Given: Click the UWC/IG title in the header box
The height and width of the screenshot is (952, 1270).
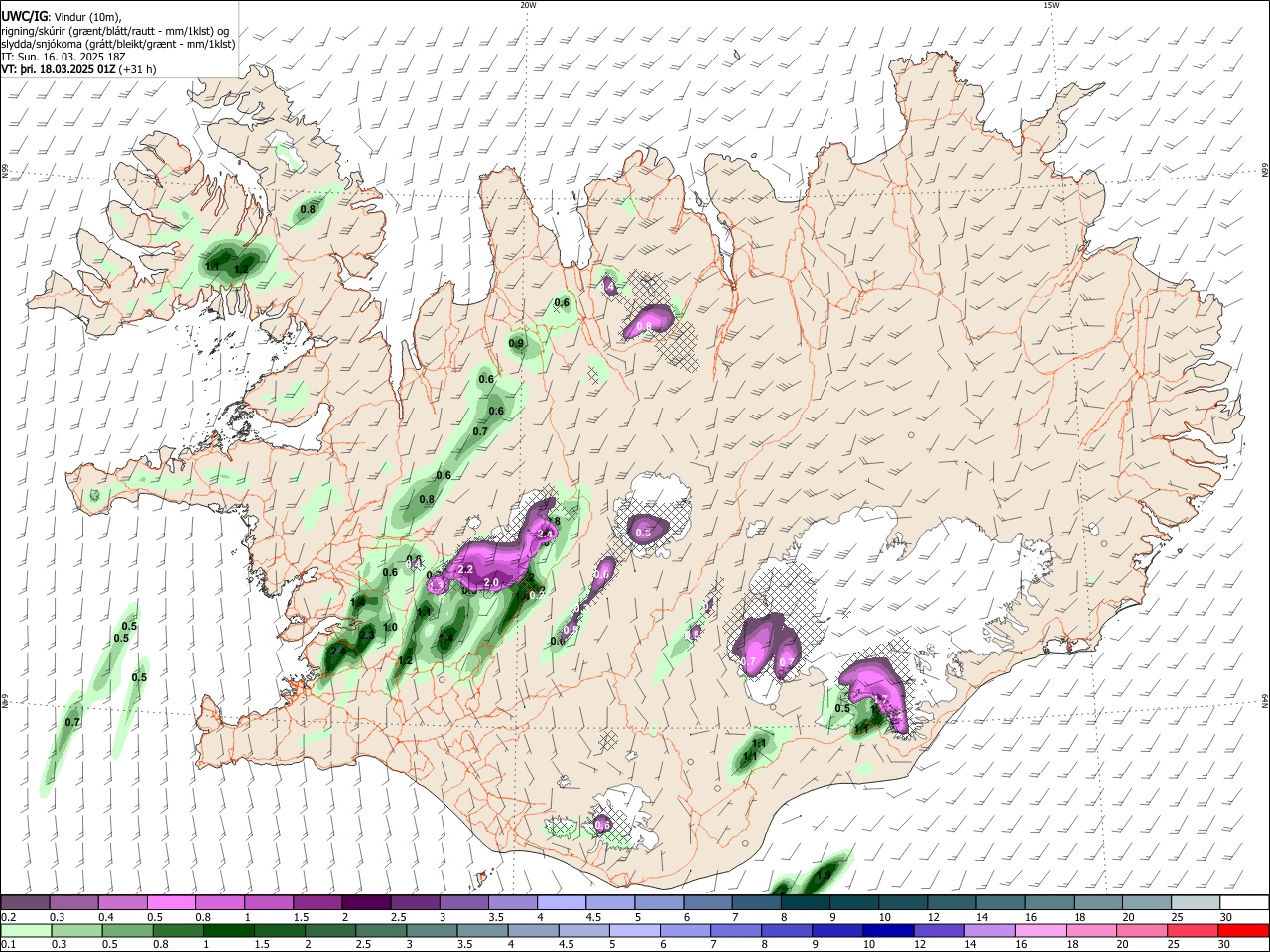Looking at the screenshot, I should [24, 16].
